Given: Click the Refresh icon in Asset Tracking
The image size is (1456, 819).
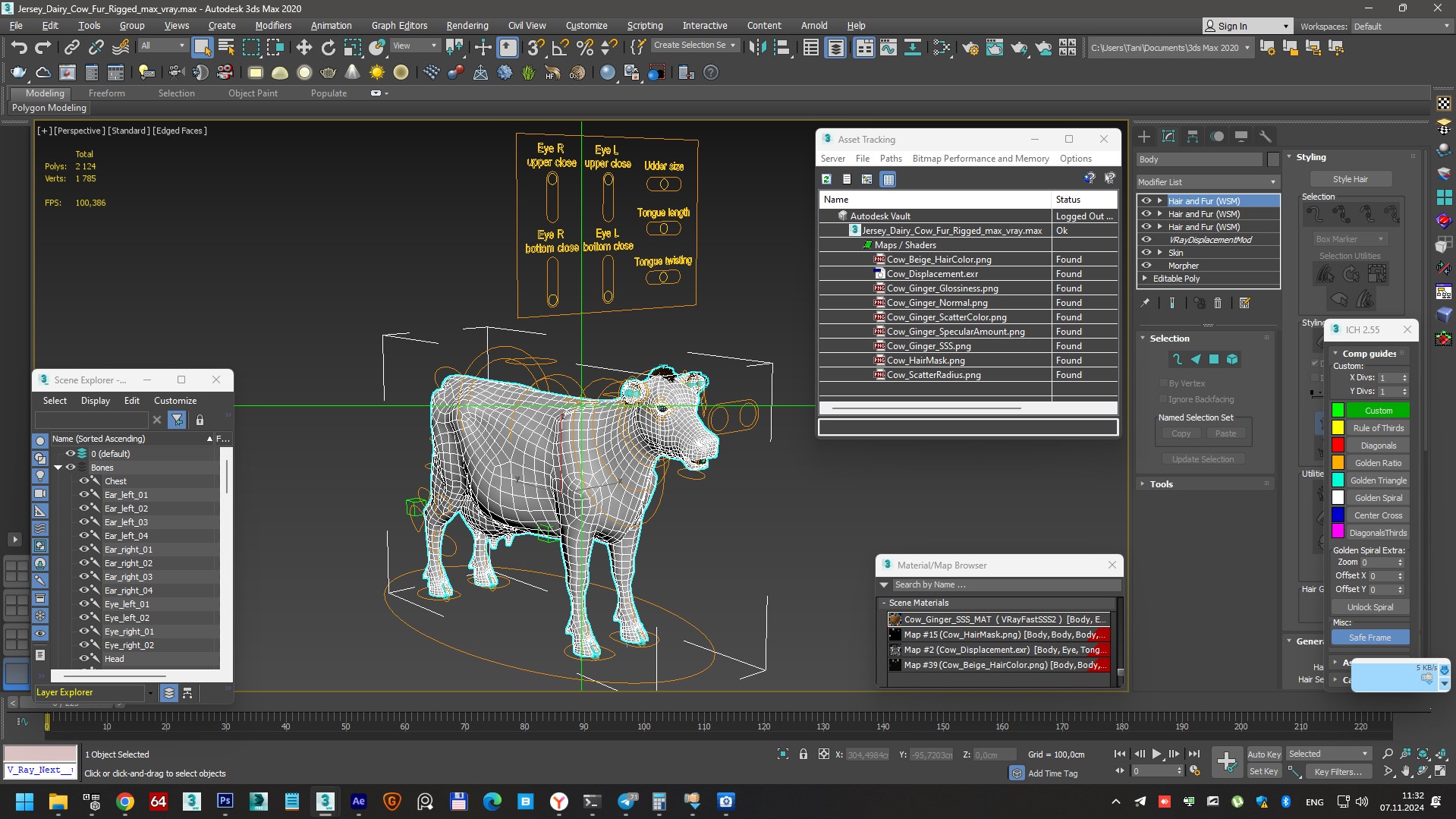Looking at the screenshot, I should click(x=826, y=179).
